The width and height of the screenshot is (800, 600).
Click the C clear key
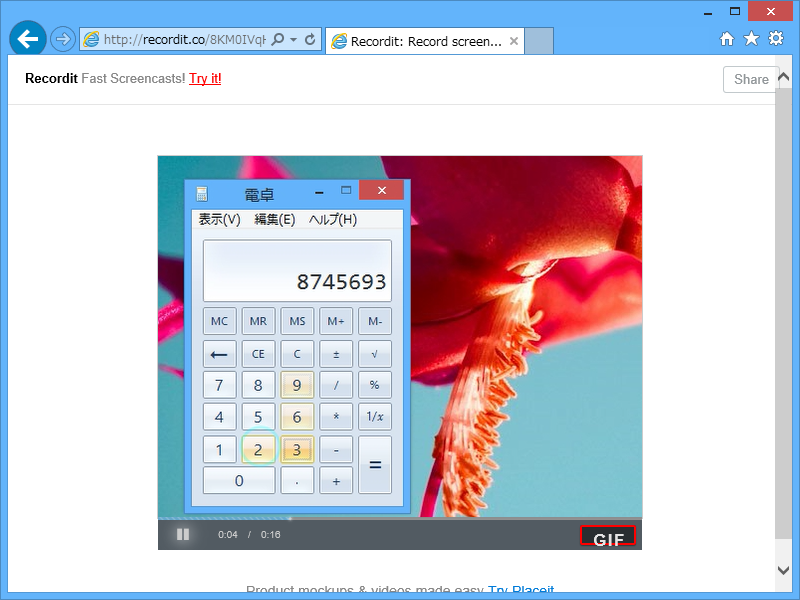click(297, 354)
